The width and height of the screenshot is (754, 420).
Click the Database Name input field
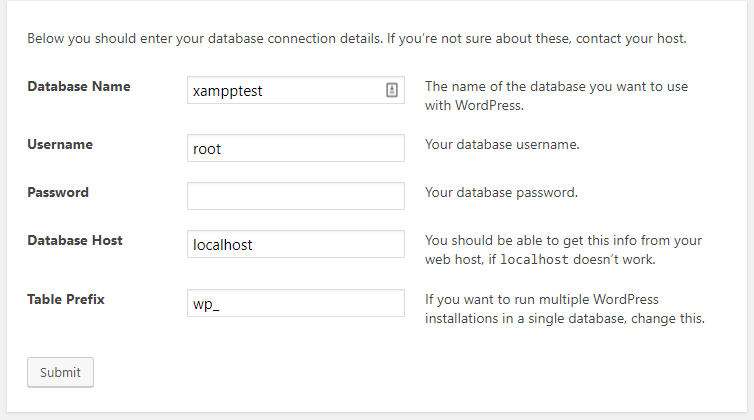[x=296, y=90]
